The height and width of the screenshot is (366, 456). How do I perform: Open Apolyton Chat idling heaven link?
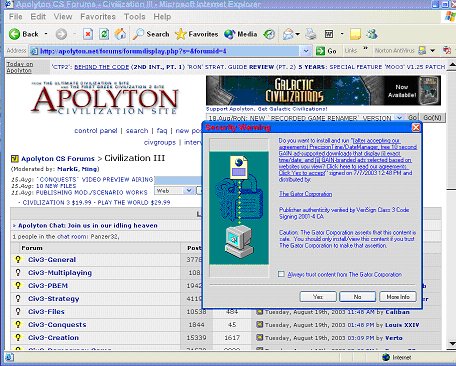(88, 226)
